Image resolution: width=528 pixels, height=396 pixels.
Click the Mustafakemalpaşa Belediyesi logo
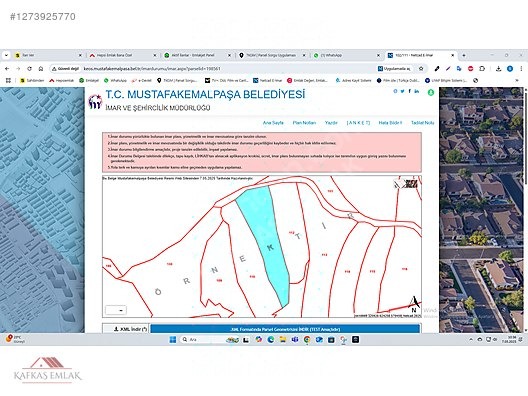tap(95, 102)
